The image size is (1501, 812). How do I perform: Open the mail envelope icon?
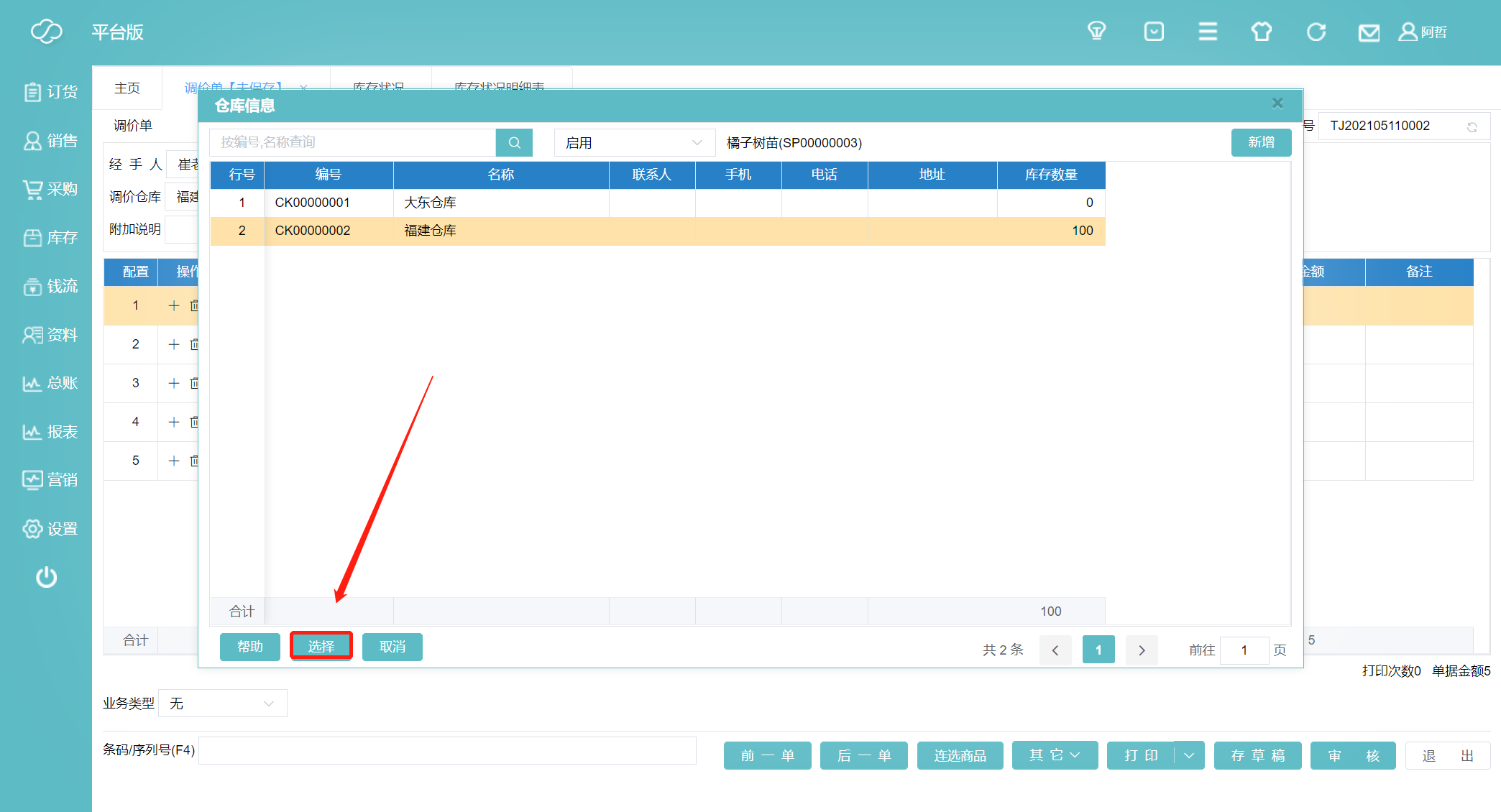1369,32
